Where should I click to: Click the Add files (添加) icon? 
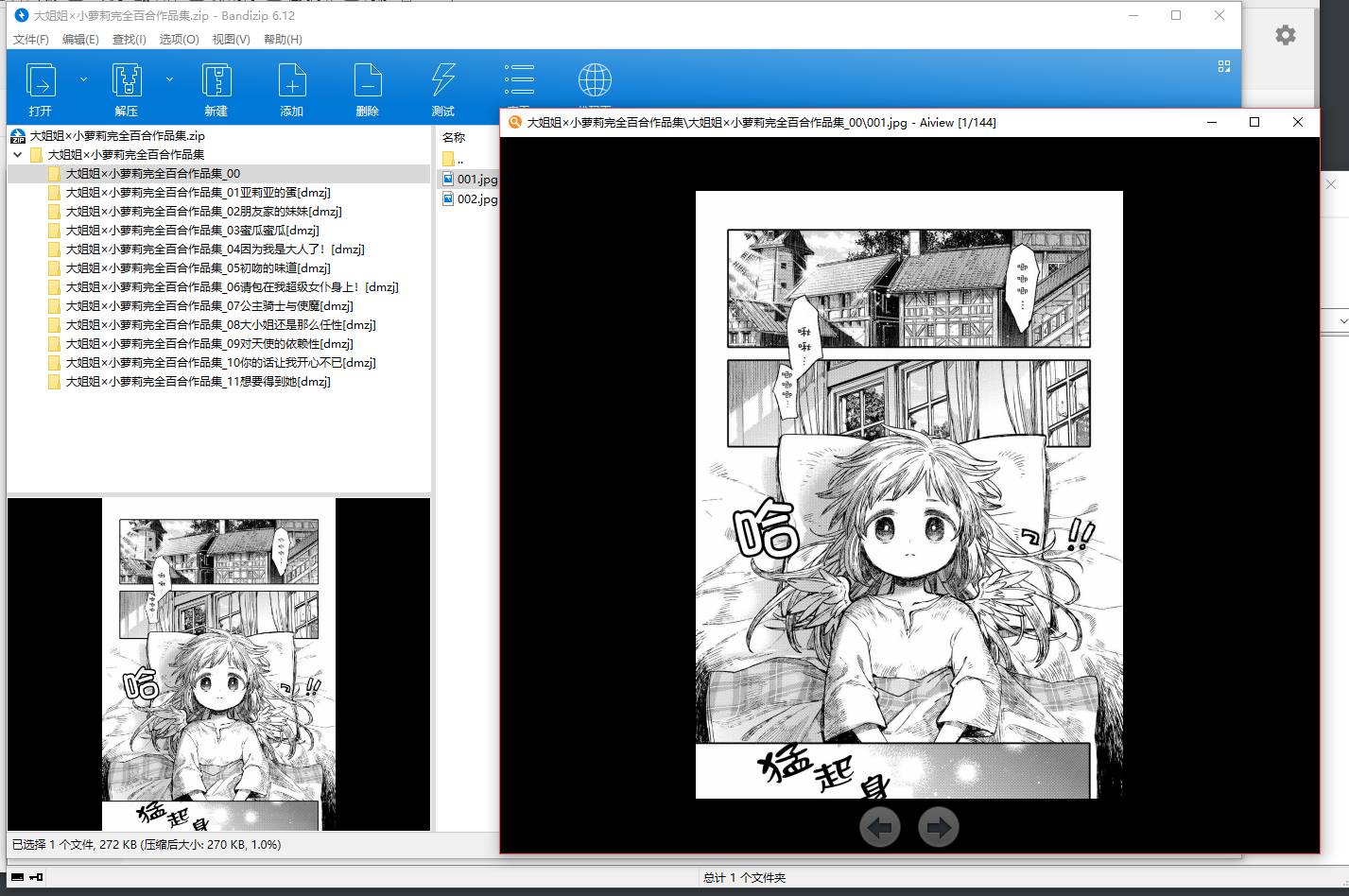pyautogui.click(x=291, y=81)
